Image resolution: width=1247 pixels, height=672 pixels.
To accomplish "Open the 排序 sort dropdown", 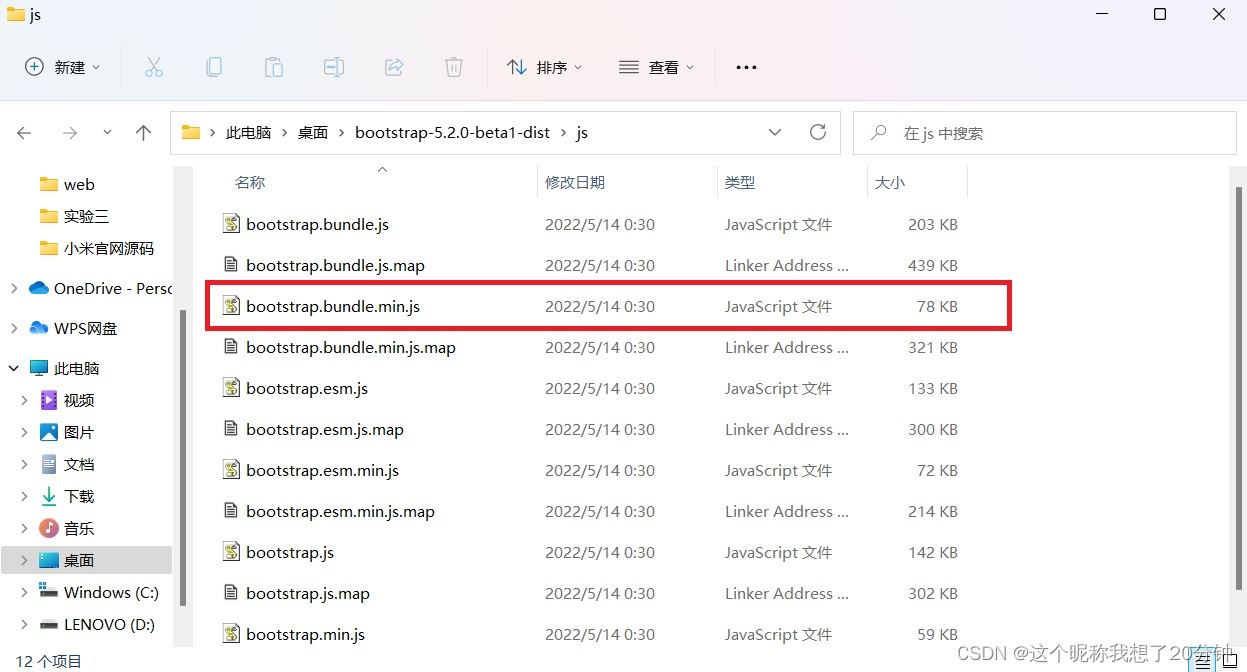I will tap(545, 66).
